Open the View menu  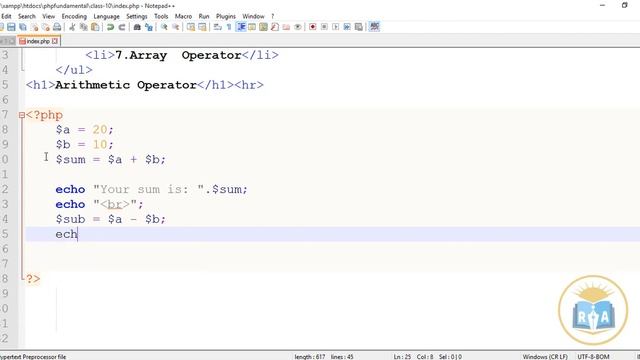[x=49, y=16]
